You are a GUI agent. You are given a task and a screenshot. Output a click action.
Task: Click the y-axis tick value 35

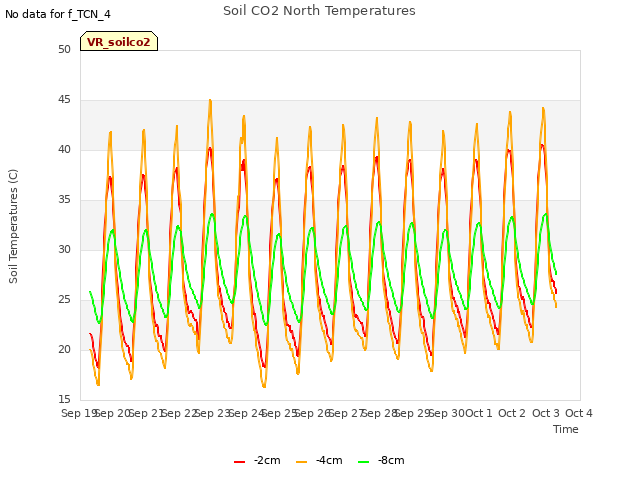pos(64,200)
